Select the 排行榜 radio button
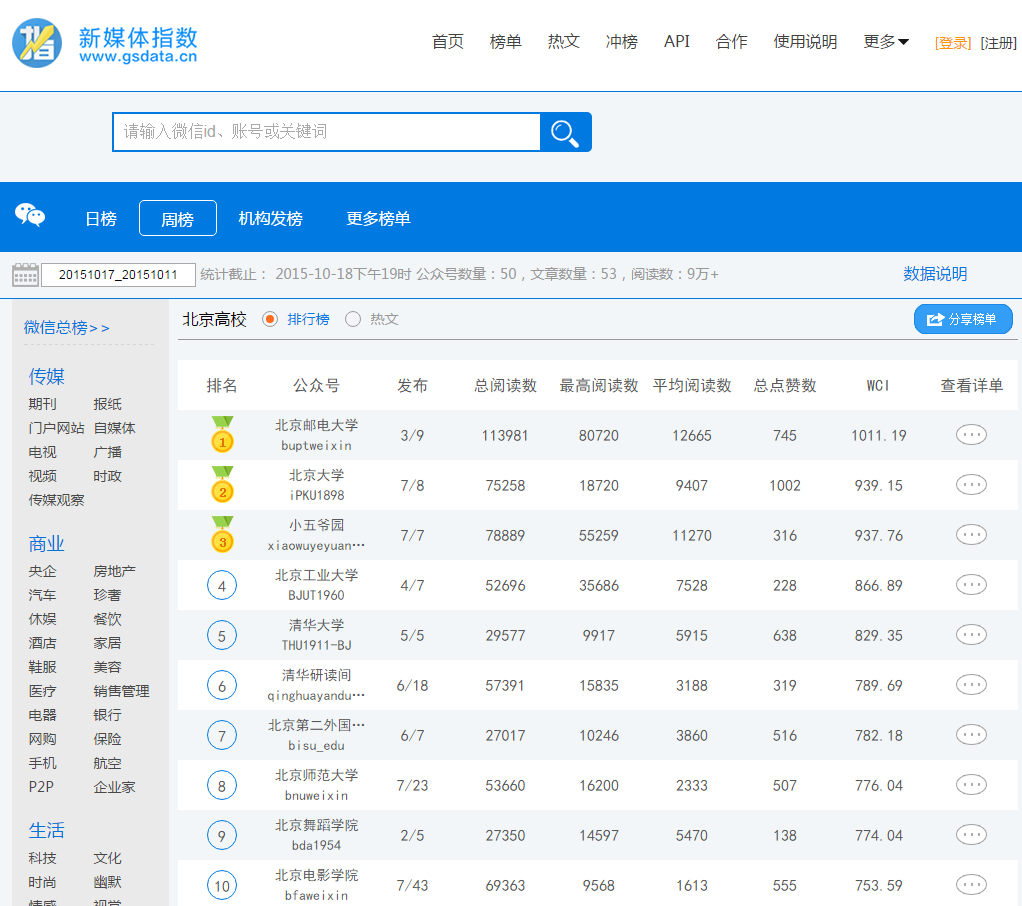Screen dimensions: 1022x906 (x=270, y=319)
